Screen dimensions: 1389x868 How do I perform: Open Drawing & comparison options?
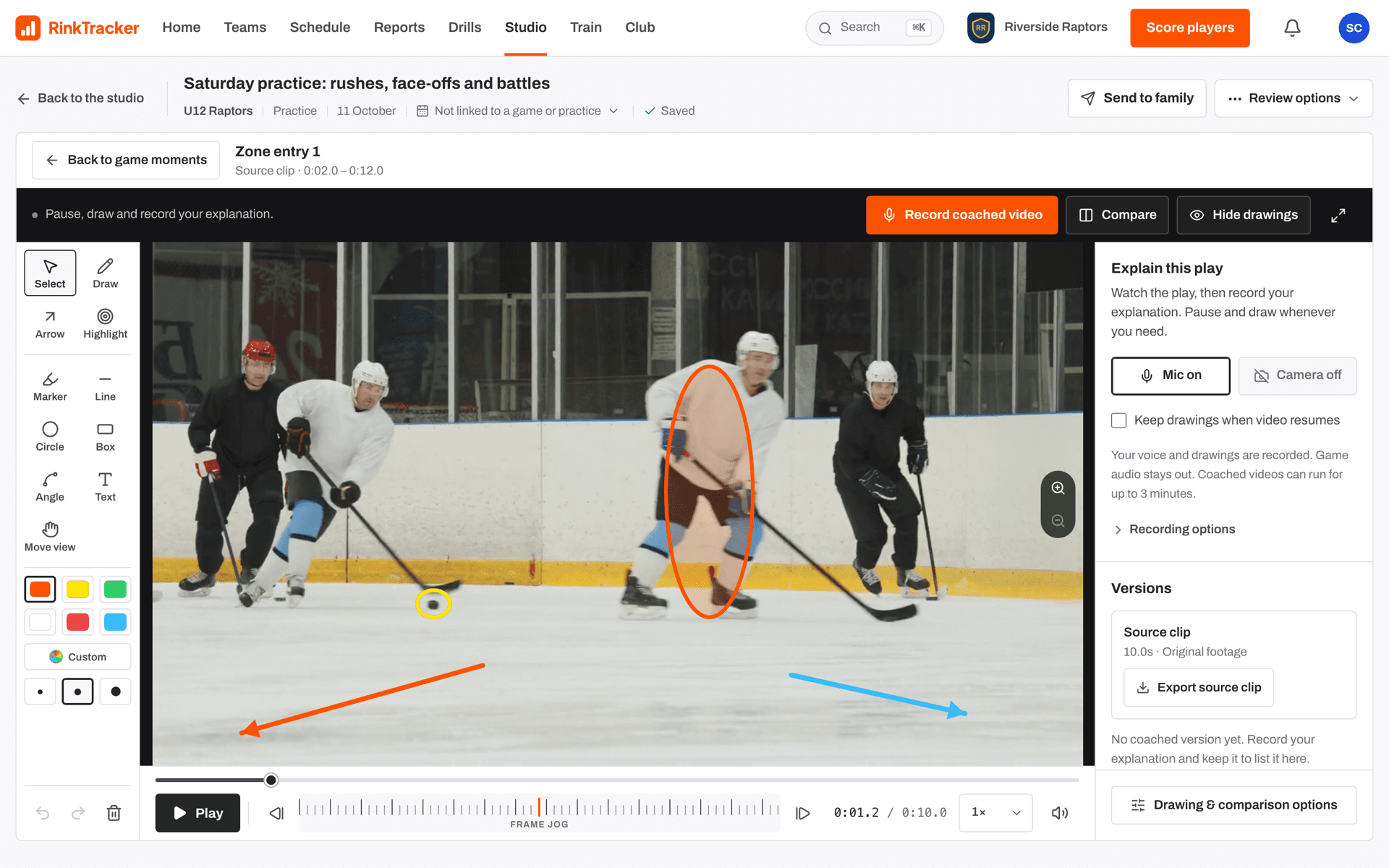point(1233,805)
